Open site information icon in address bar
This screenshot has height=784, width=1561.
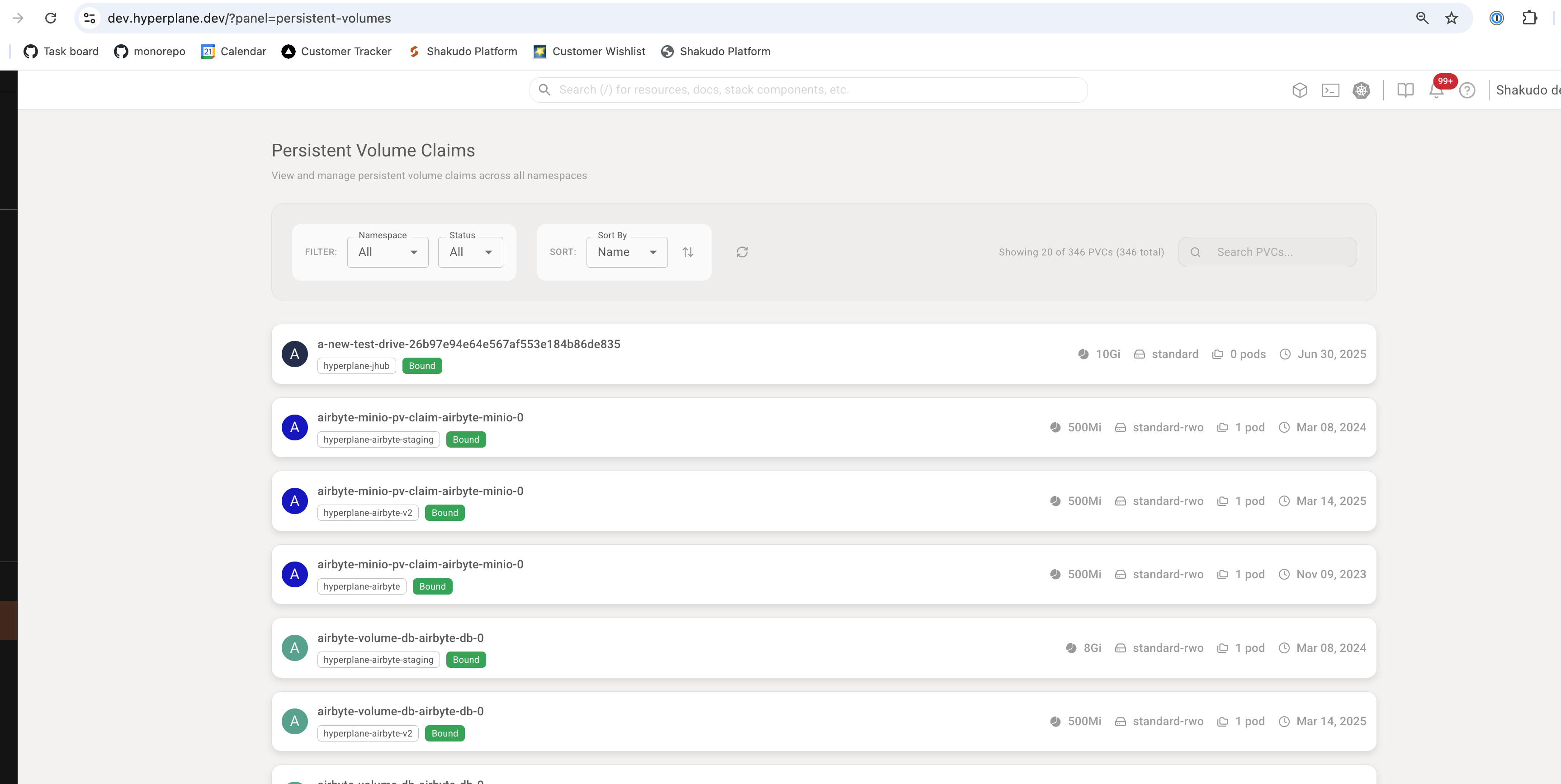[90, 18]
